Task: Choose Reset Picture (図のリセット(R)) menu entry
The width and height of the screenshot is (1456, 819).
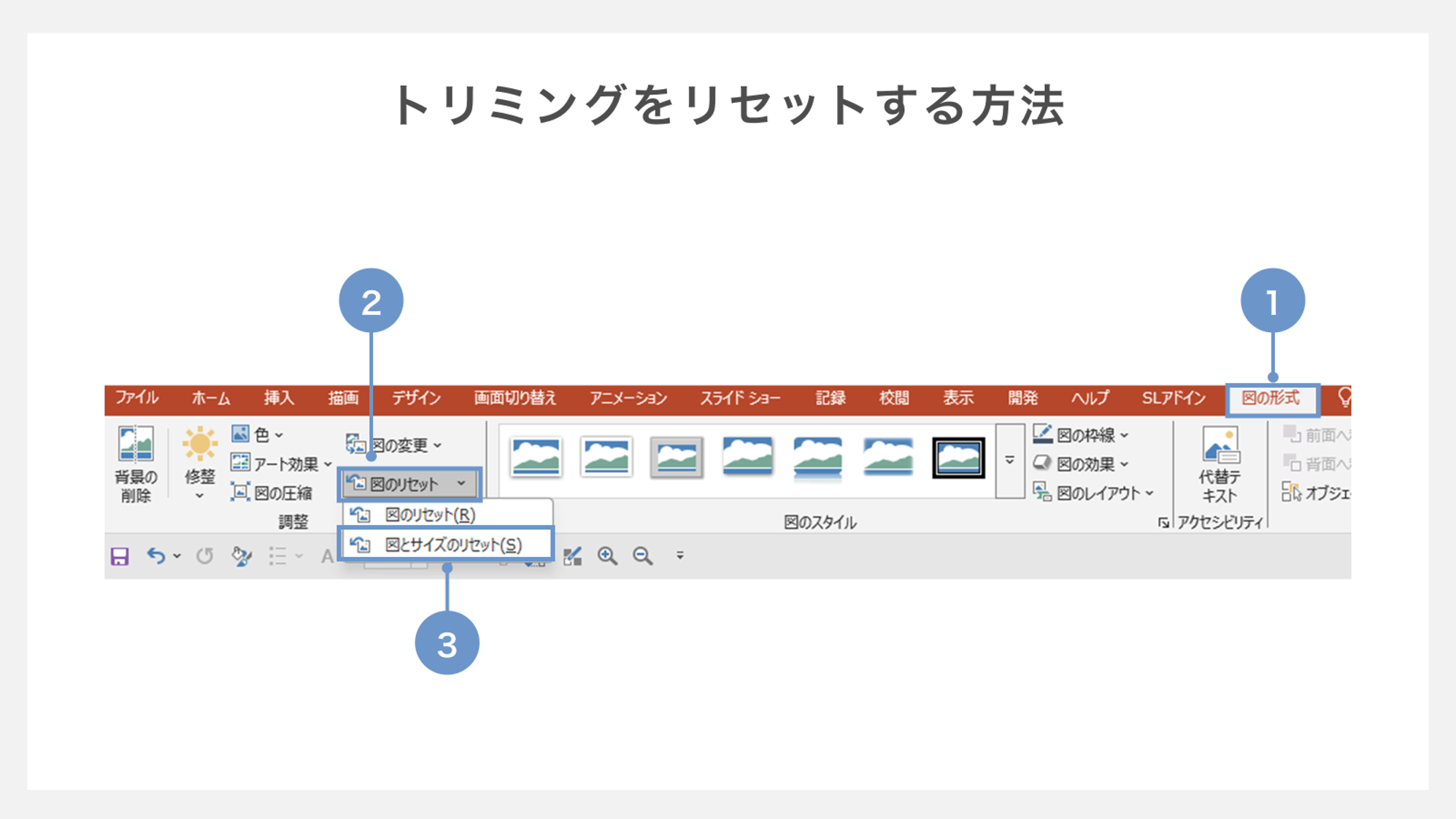Action: (431, 515)
